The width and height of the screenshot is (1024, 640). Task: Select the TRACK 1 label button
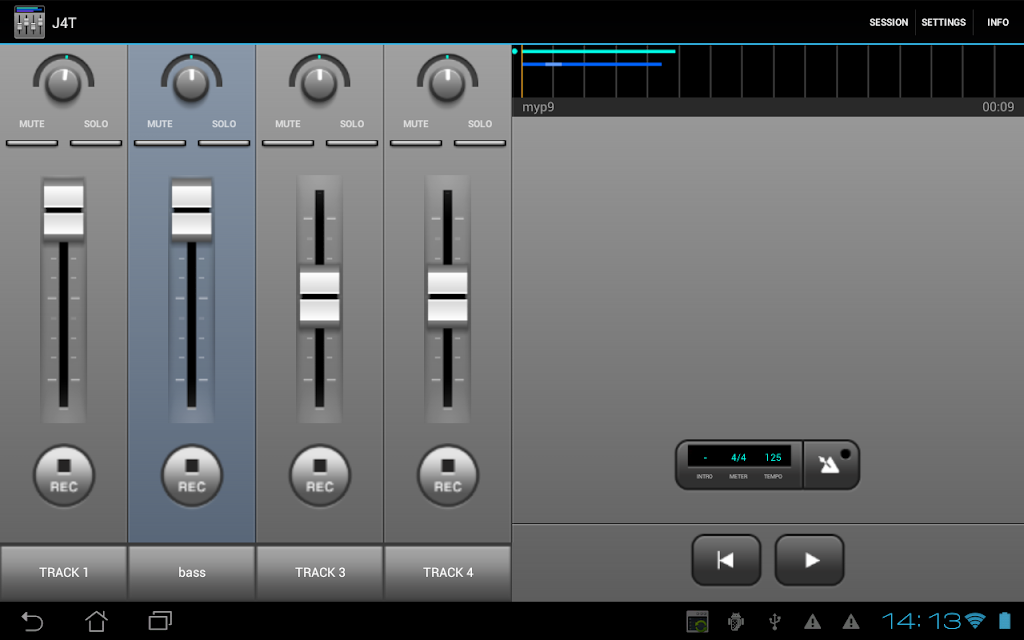coord(64,572)
